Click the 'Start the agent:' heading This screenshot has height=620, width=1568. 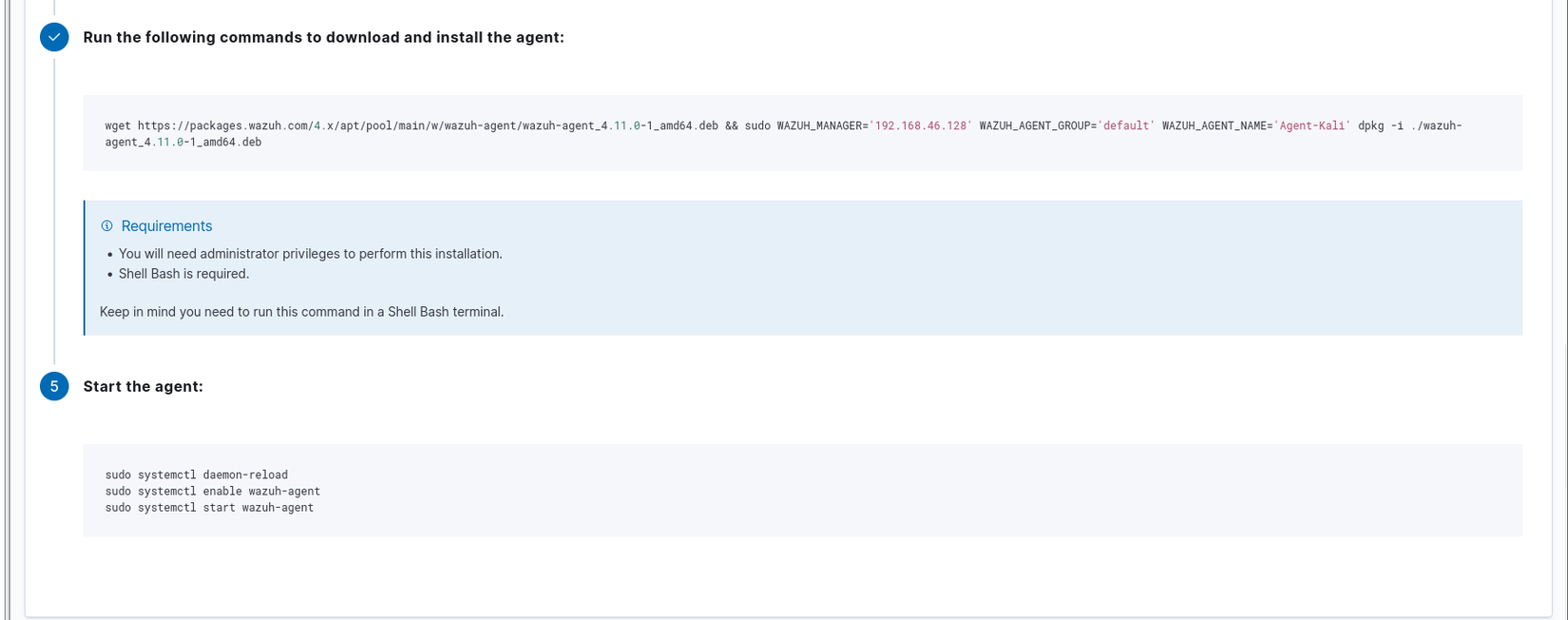tap(143, 386)
